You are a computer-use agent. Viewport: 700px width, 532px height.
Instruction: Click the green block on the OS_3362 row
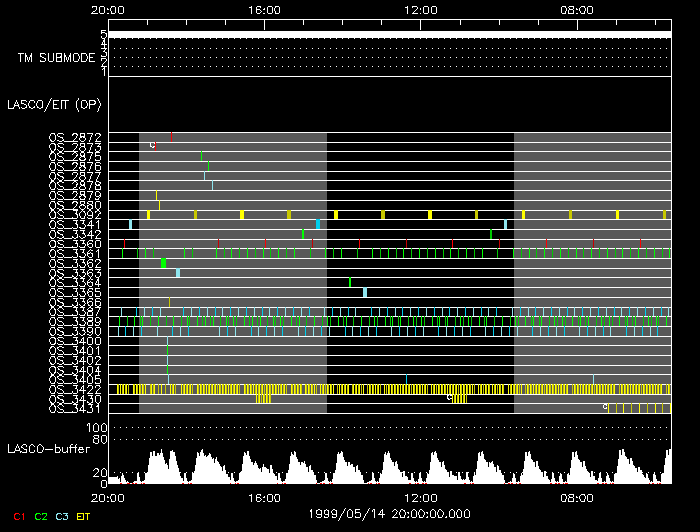[x=163, y=263]
